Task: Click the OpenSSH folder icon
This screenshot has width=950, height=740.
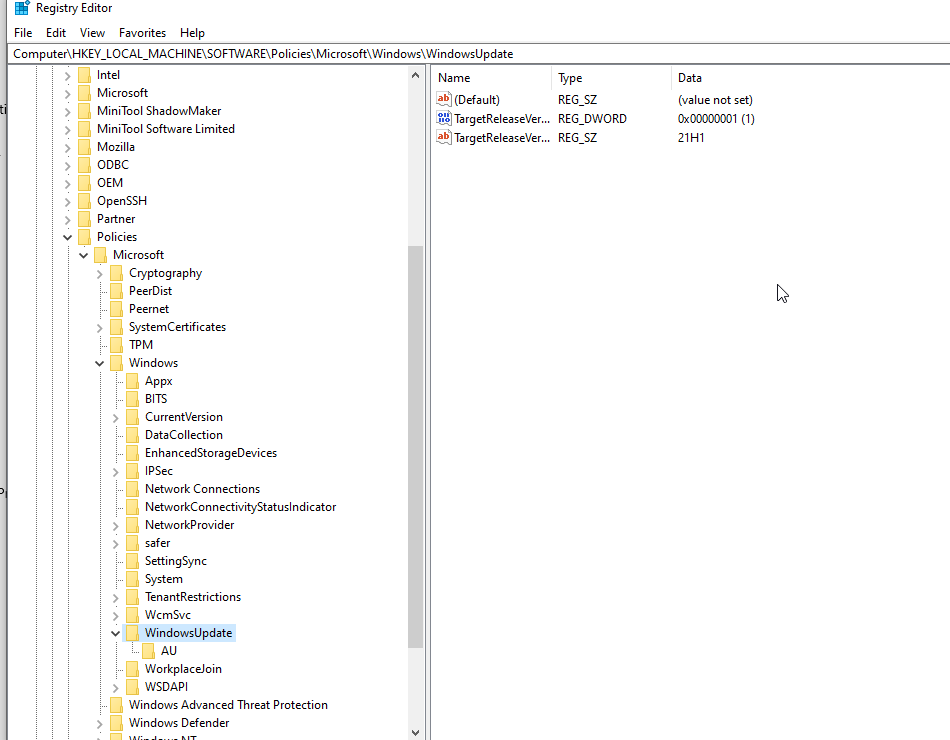Action: tap(85, 201)
